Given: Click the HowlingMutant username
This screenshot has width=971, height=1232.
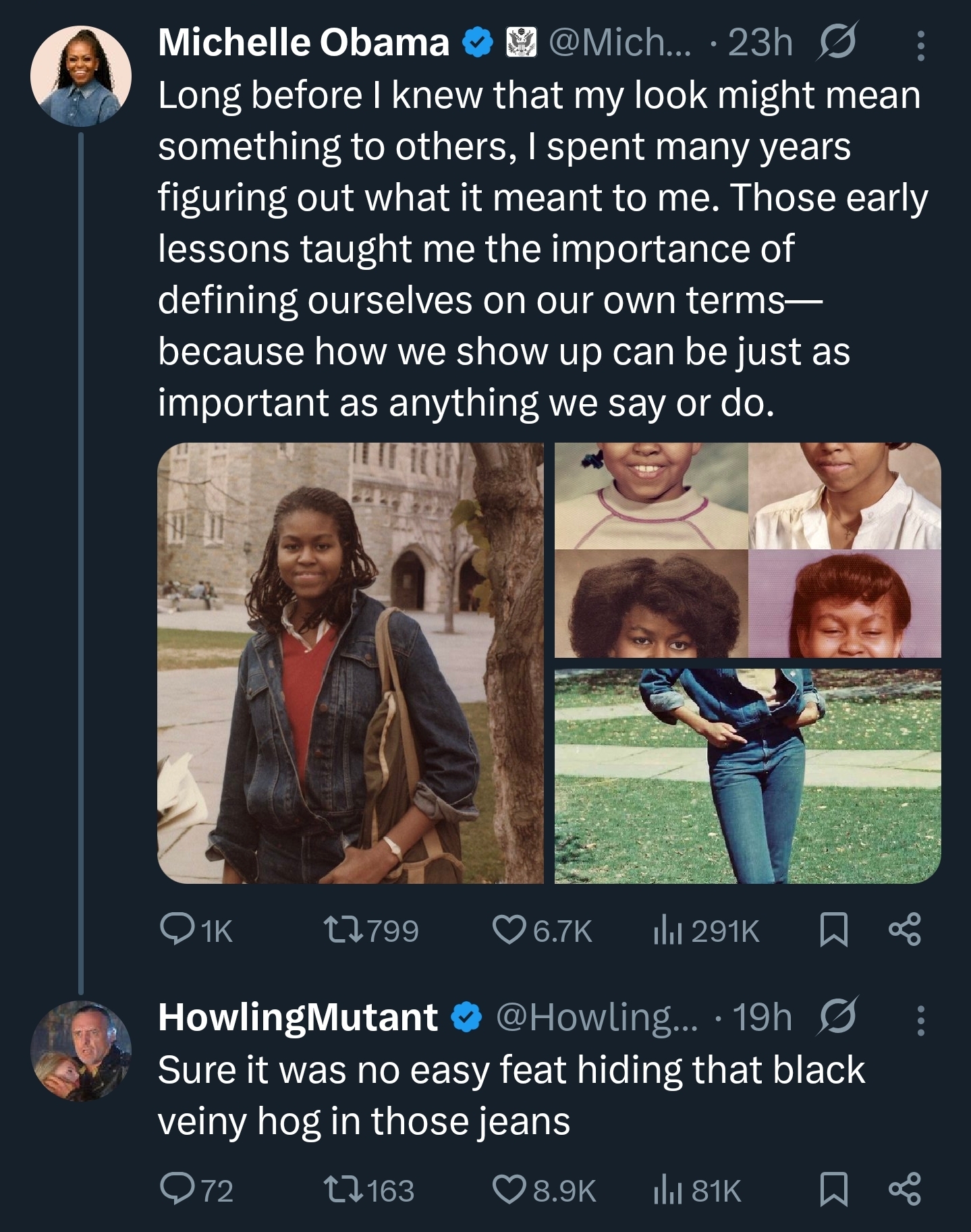Looking at the screenshot, I should tap(298, 1017).
